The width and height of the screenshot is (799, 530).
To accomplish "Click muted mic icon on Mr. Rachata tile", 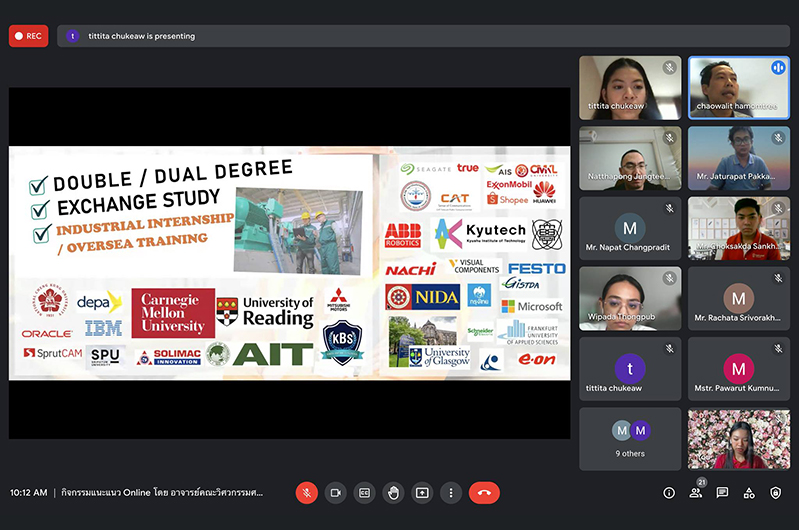I will click(x=778, y=278).
